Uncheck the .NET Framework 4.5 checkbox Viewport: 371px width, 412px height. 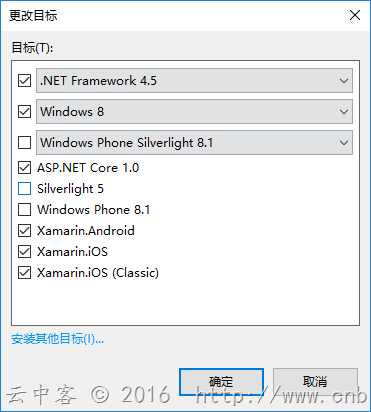click(x=24, y=80)
